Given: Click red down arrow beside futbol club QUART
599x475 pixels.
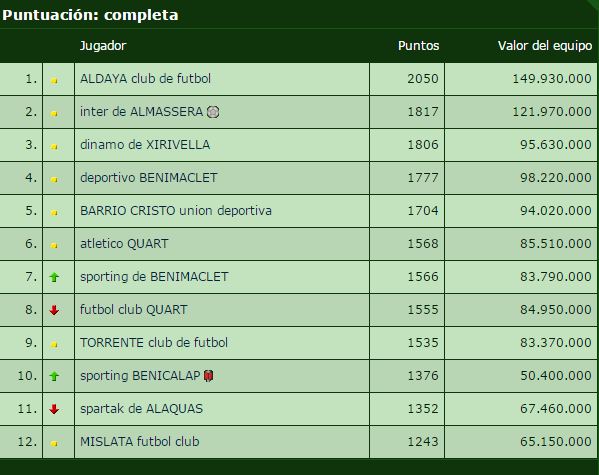Looking at the screenshot, I should [x=54, y=310].
